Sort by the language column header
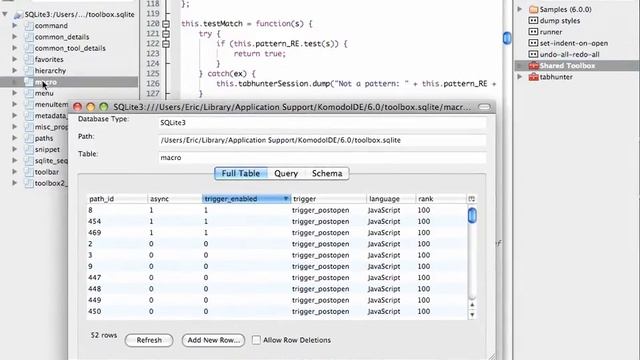 click(x=391, y=199)
